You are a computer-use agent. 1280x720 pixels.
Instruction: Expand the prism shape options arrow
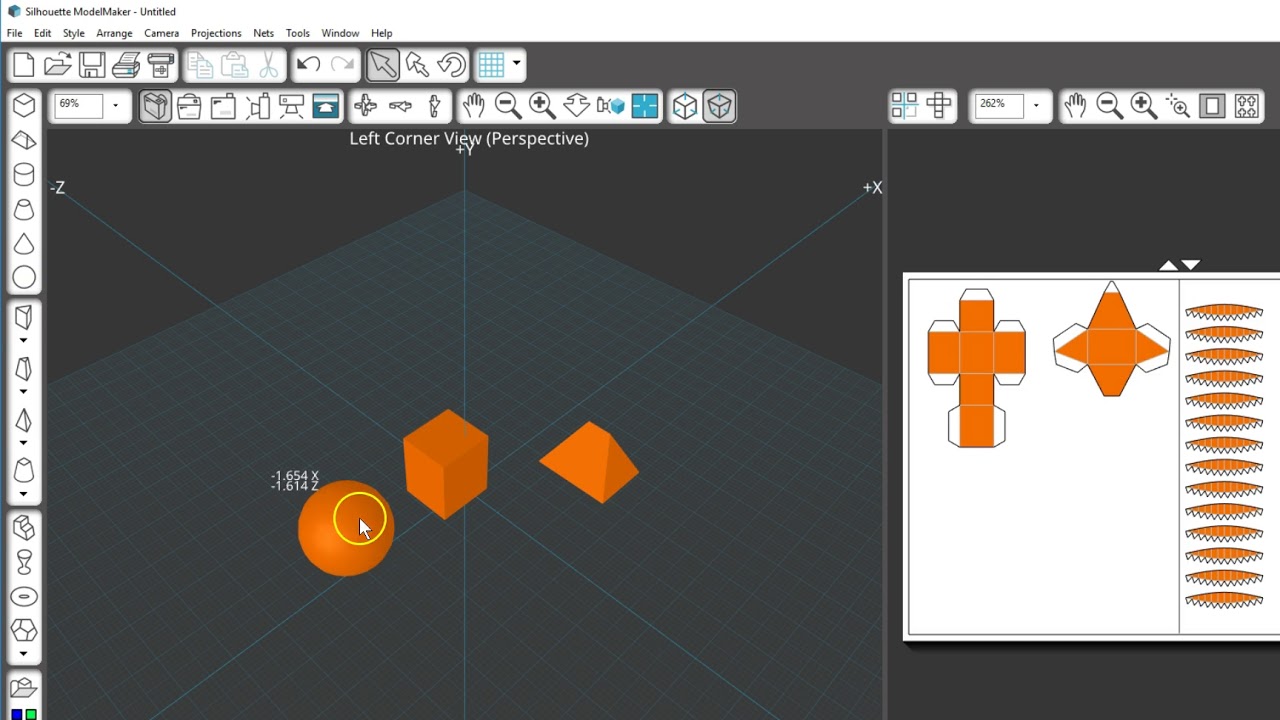24,340
